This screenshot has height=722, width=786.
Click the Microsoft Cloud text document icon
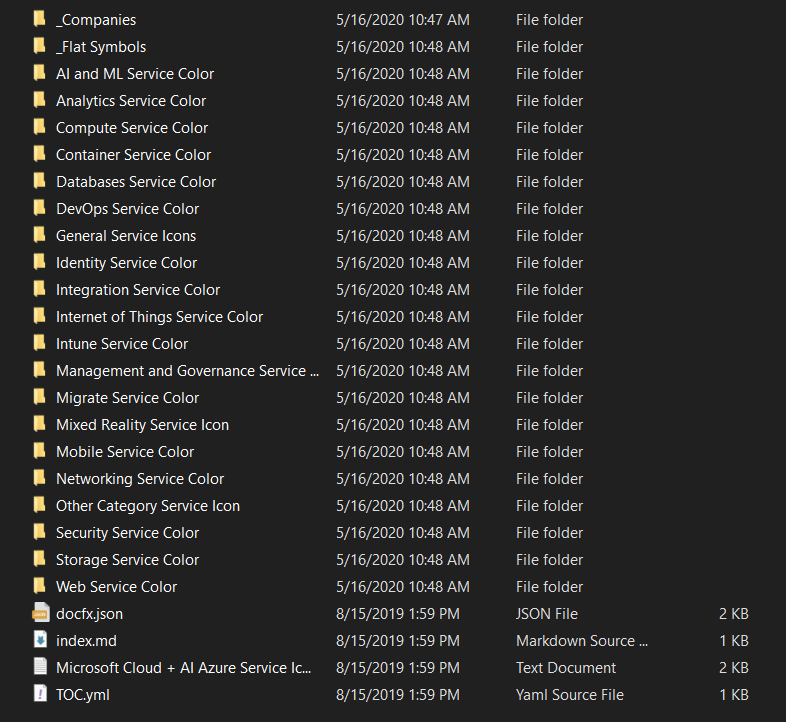point(40,667)
